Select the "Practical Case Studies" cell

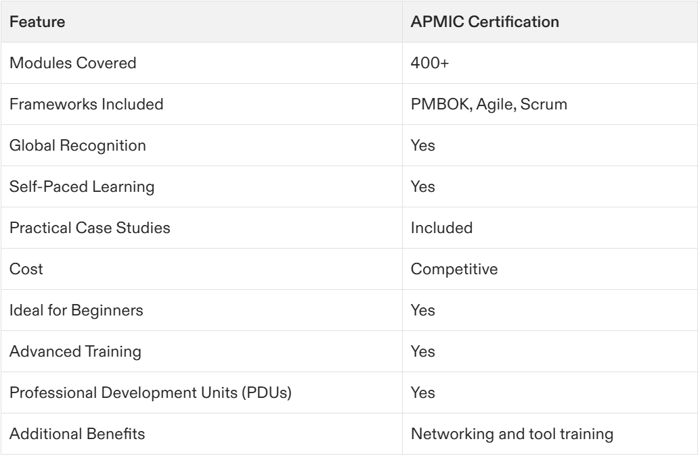89,228
